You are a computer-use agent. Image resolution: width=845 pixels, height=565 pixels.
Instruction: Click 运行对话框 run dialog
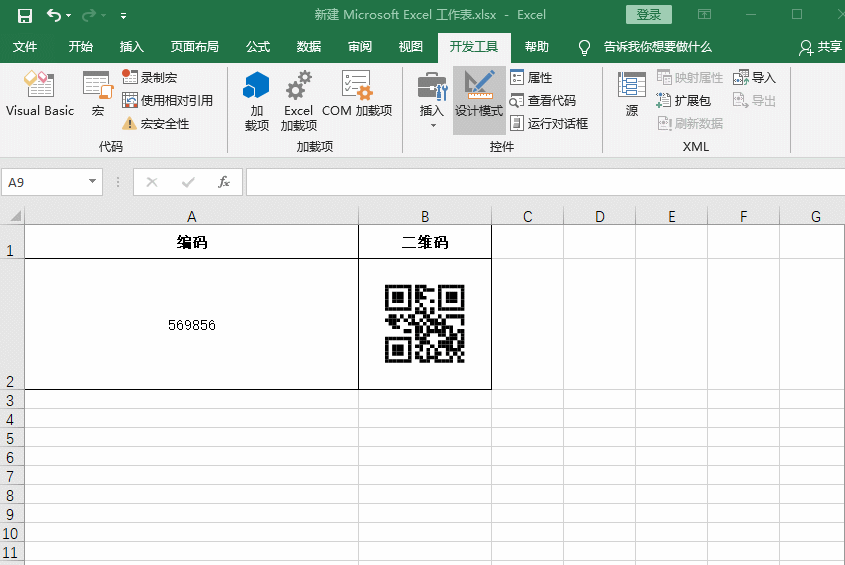[549, 123]
